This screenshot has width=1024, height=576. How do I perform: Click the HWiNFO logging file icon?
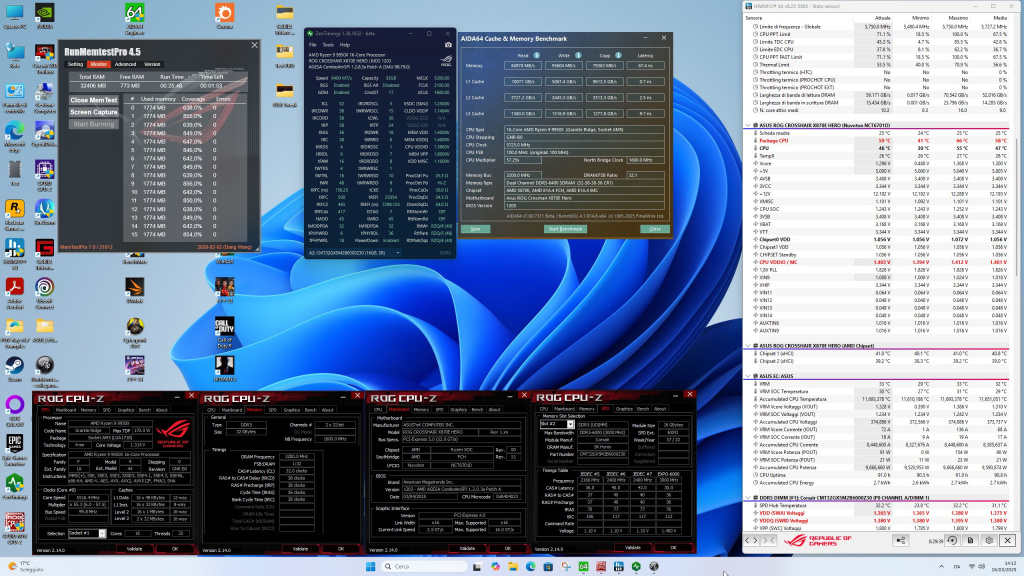[970, 540]
